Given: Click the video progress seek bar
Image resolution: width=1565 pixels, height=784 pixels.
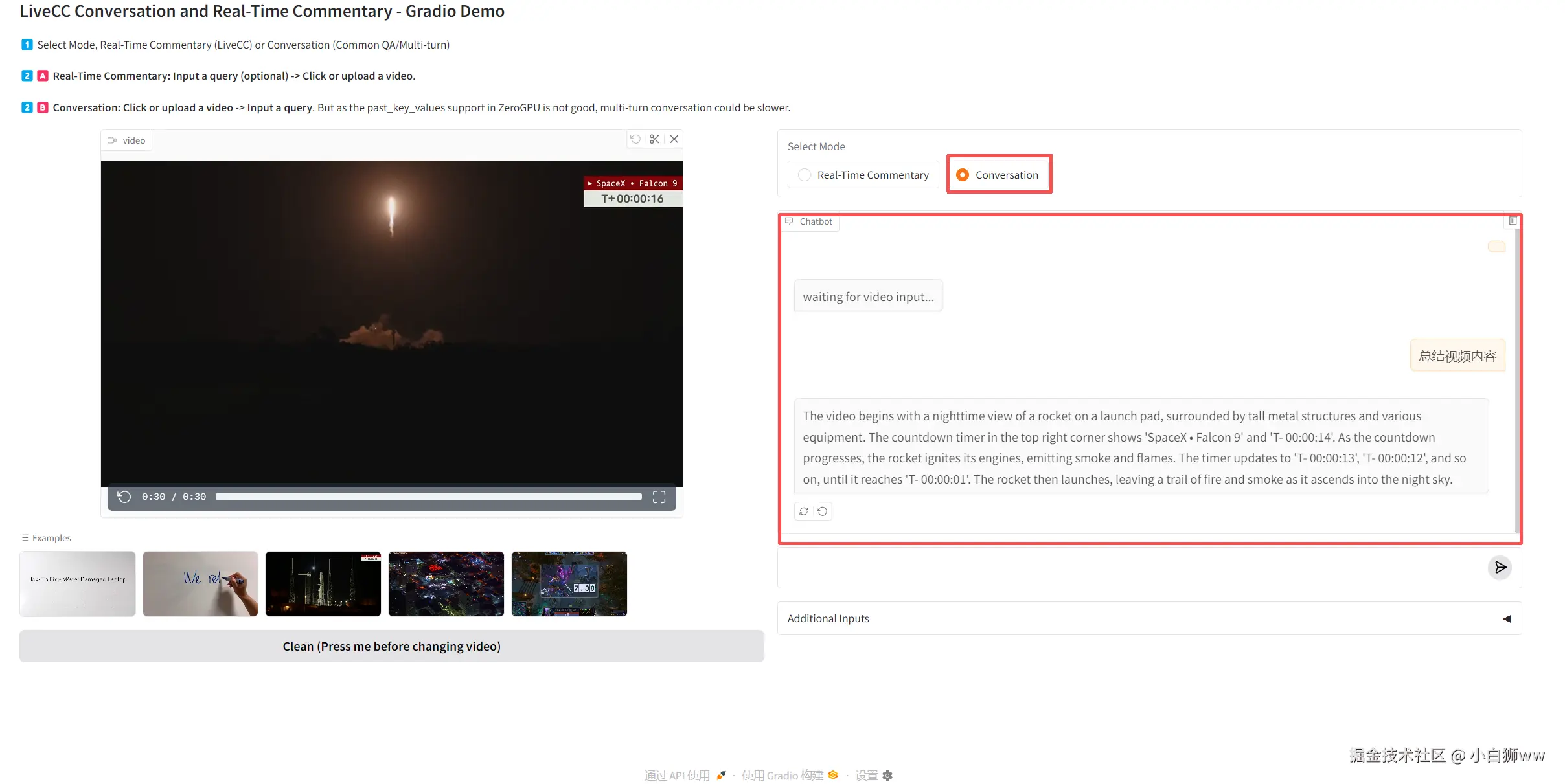Looking at the screenshot, I should 428,497.
